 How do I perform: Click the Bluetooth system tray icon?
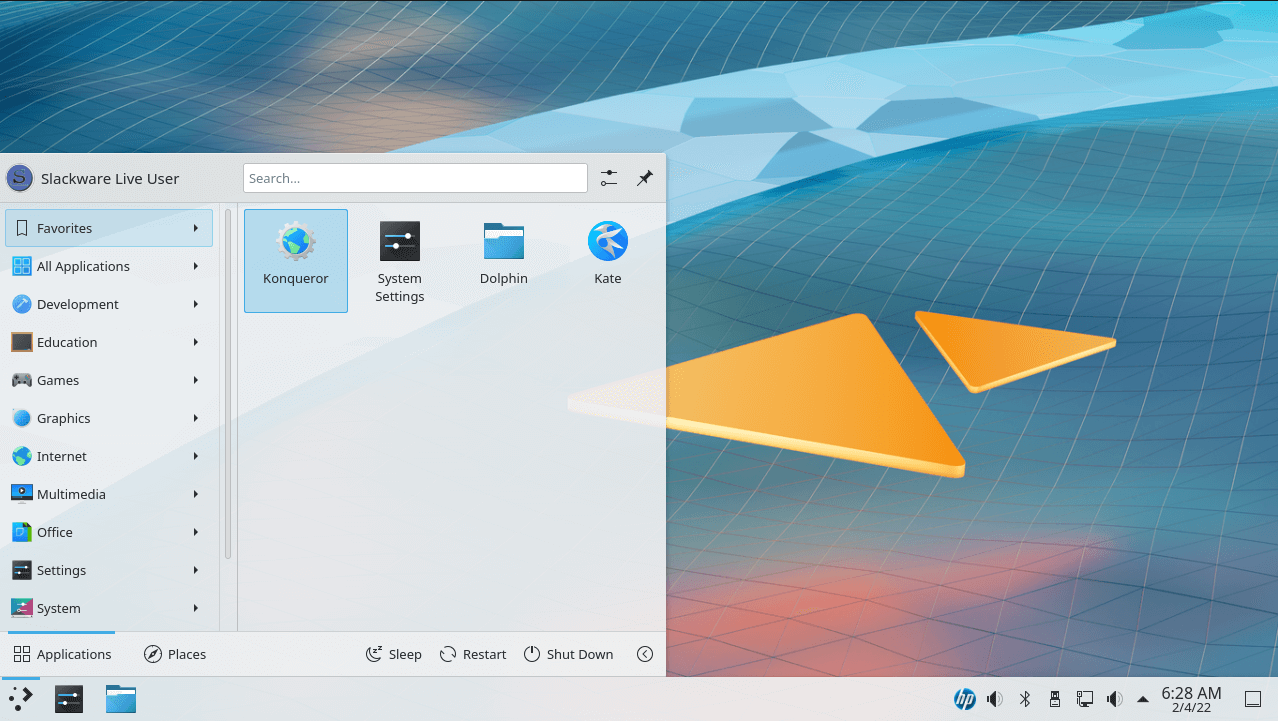(x=1024, y=699)
